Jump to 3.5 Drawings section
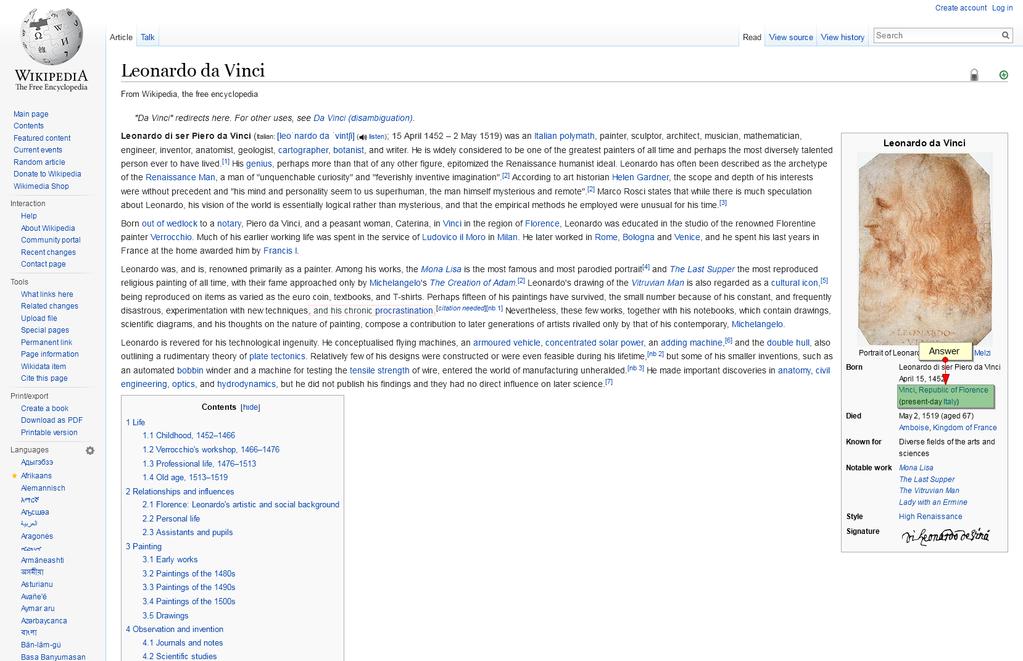1023x661 pixels. pos(165,616)
